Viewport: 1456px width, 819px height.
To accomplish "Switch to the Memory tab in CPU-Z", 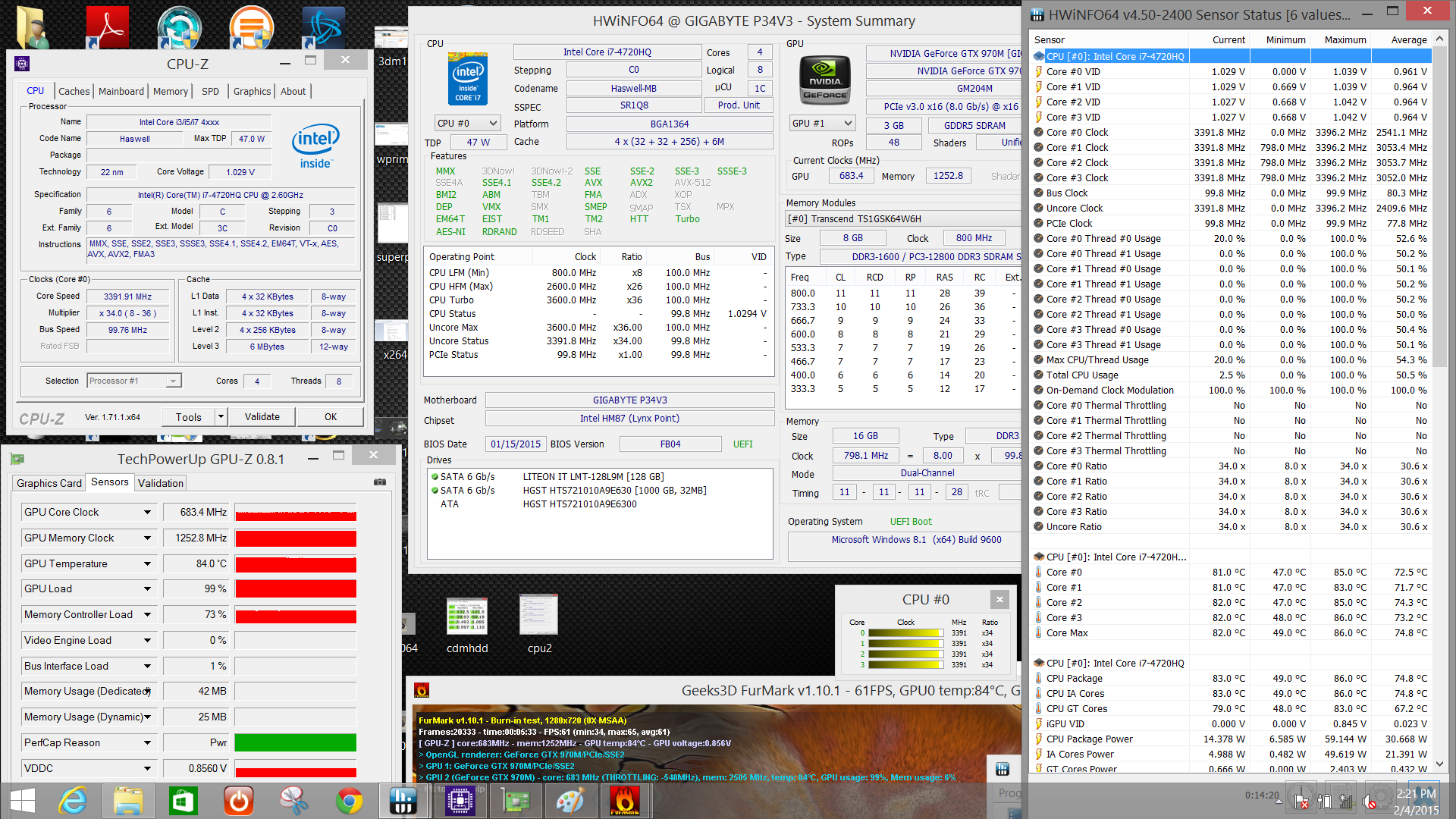I will coord(171,91).
